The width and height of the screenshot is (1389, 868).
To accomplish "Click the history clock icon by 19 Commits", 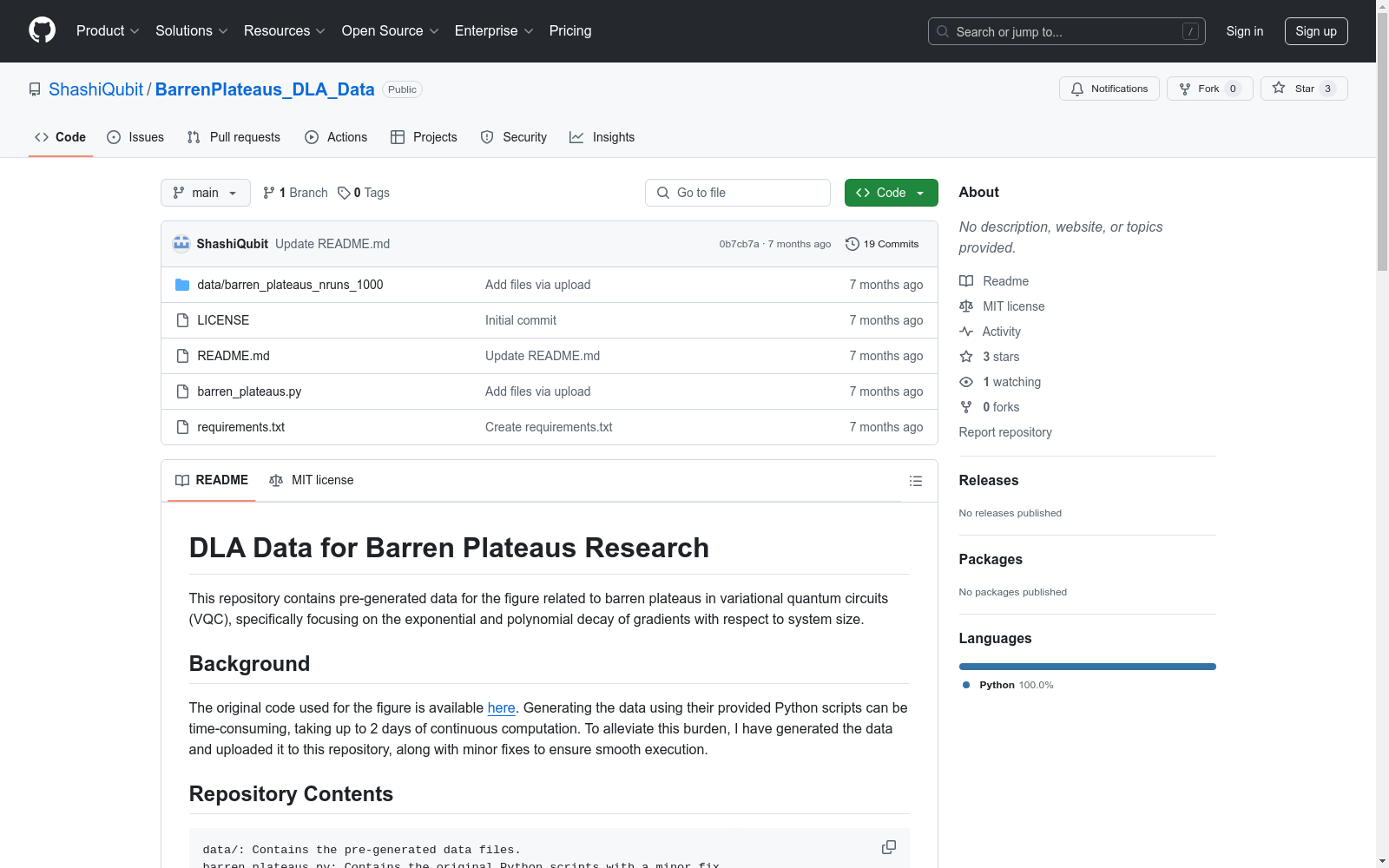I will click(852, 244).
